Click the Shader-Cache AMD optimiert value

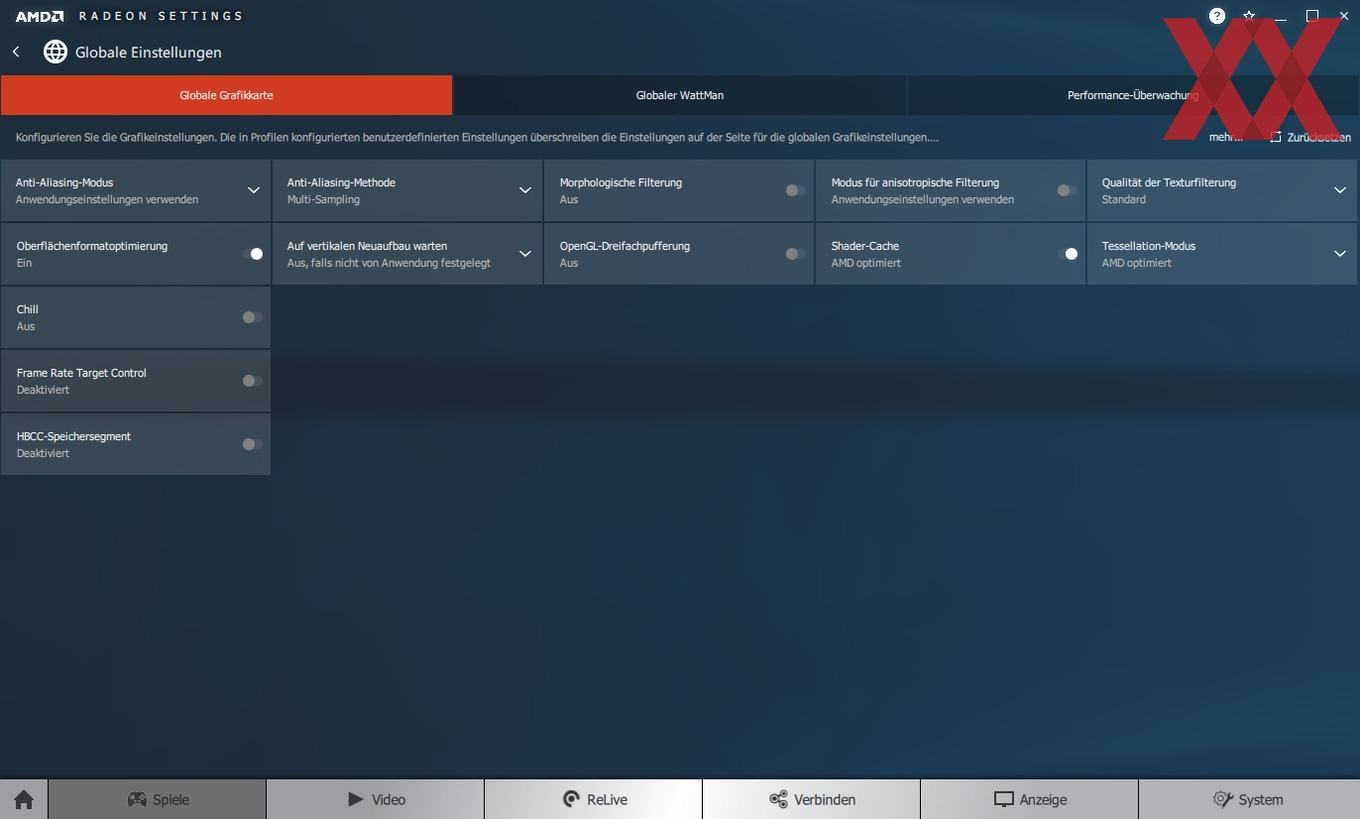866,263
